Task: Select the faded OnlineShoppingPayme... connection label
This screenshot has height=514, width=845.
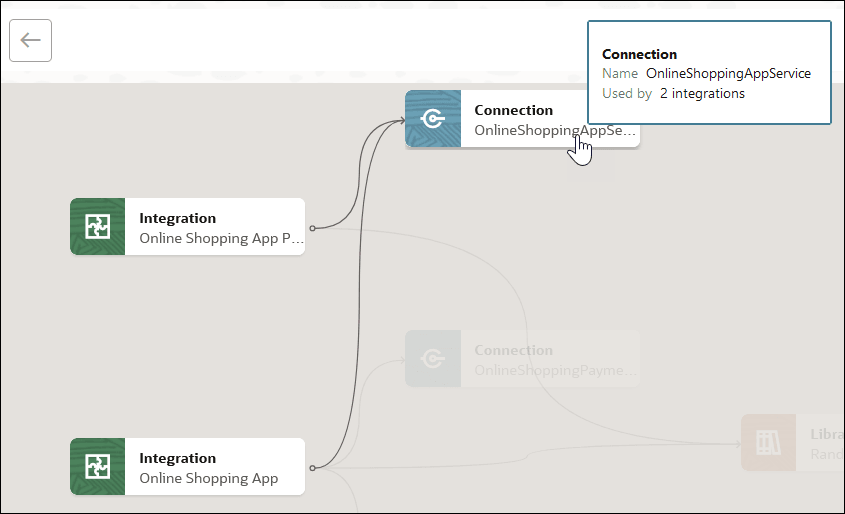Action: click(x=555, y=370)
